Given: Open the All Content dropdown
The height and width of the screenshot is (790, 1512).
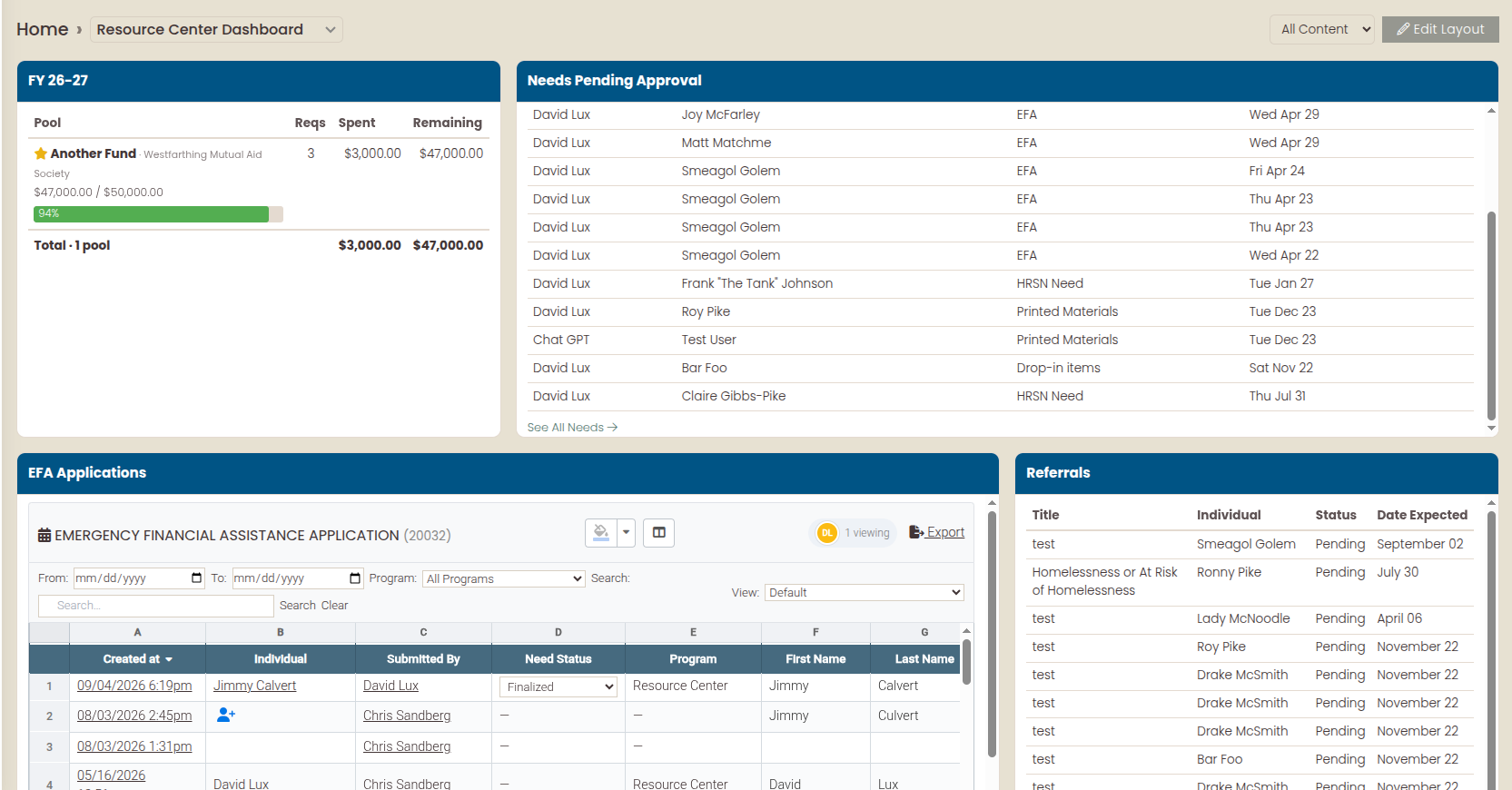Looking at the screenshot, I should point(1322,29).
